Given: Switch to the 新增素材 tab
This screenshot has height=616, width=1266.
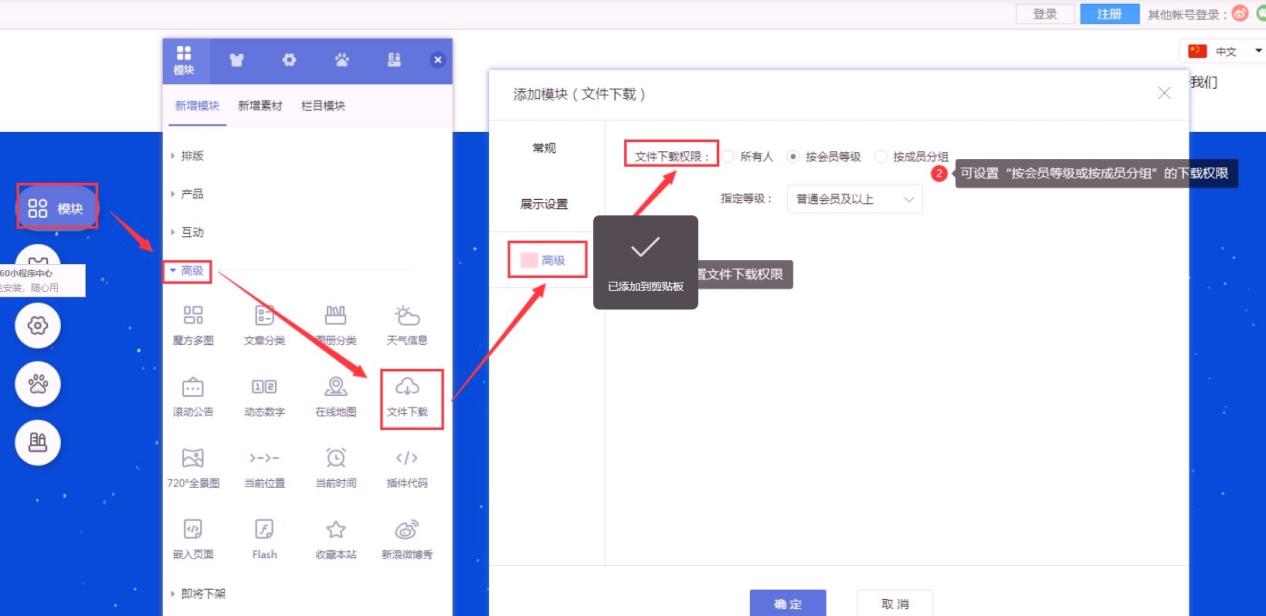Looking at the screenshot, I should [260, 106].
